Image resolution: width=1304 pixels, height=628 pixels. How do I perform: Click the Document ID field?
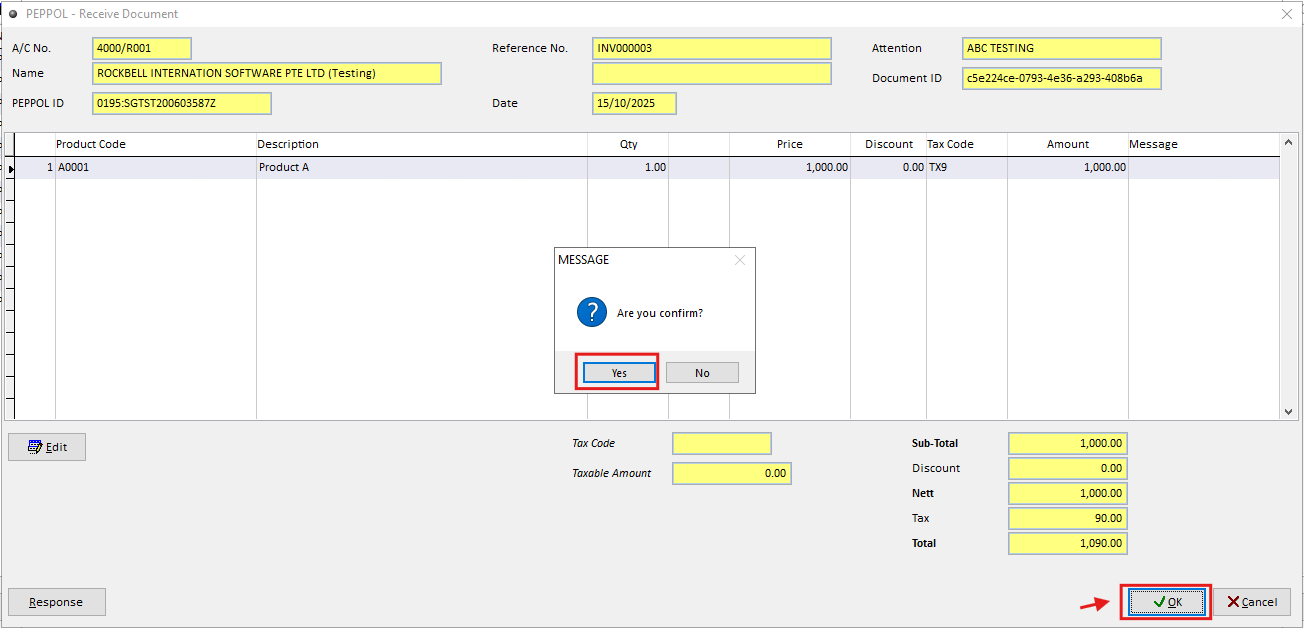[x=1062, y=78]
